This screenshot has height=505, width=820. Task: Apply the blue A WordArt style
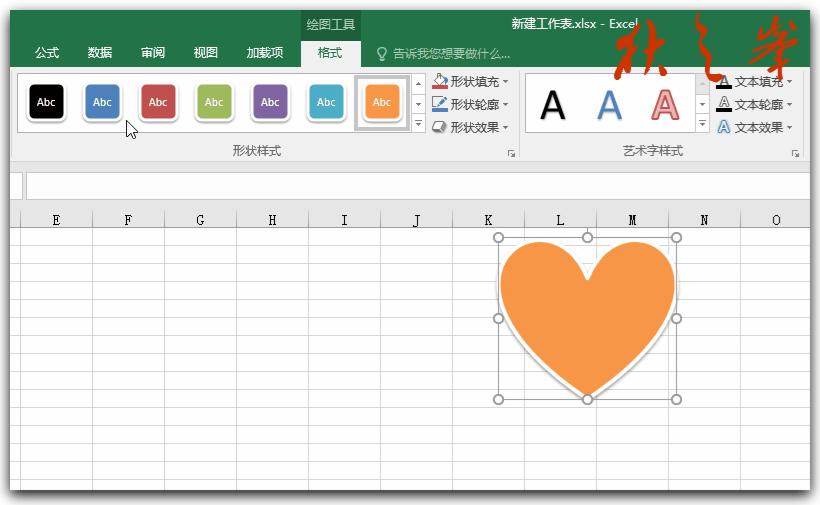click(609, 105)
